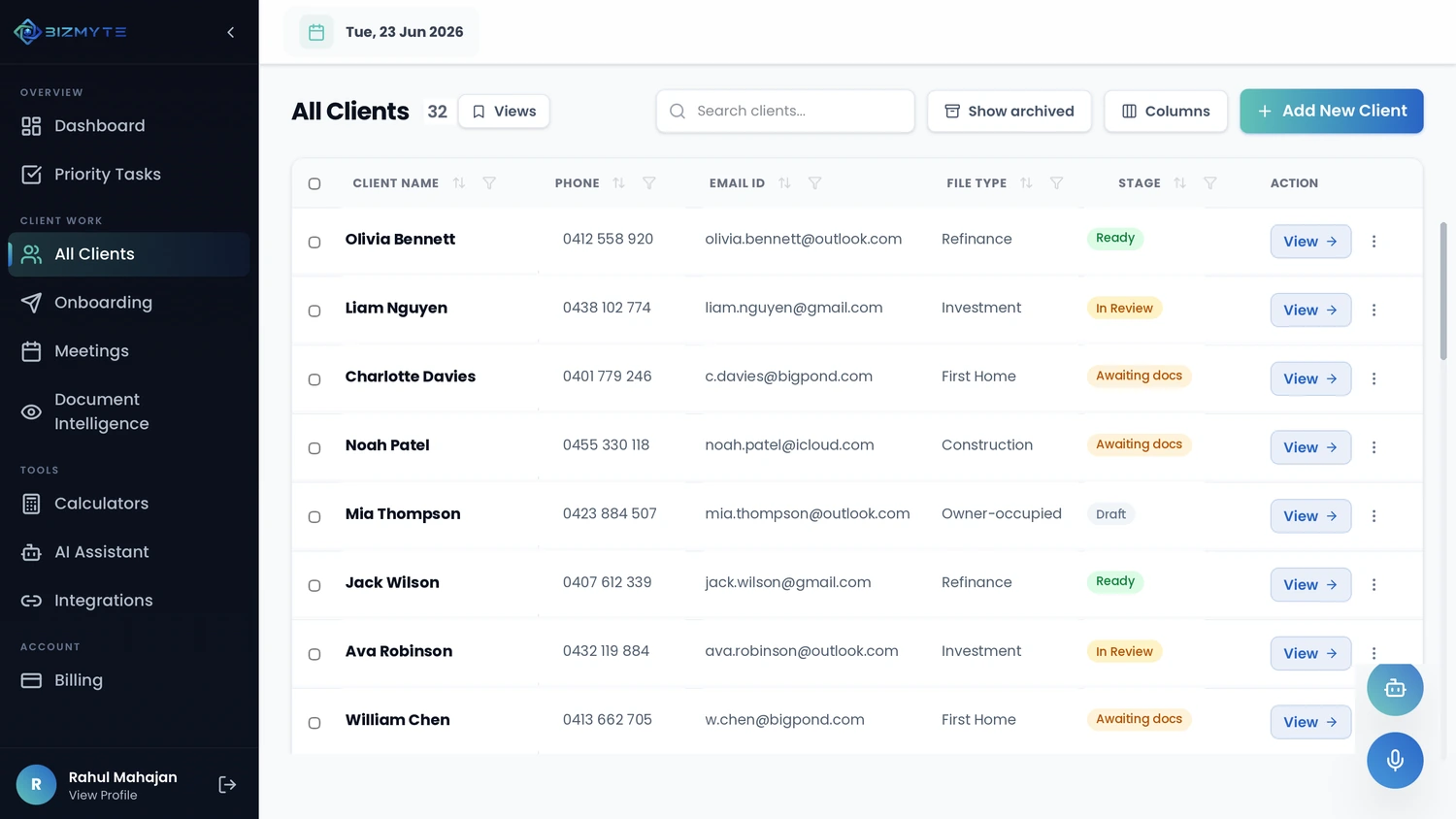The image size is (1456, 819).
Task: Open Document Intelligence
Action: 129,411
